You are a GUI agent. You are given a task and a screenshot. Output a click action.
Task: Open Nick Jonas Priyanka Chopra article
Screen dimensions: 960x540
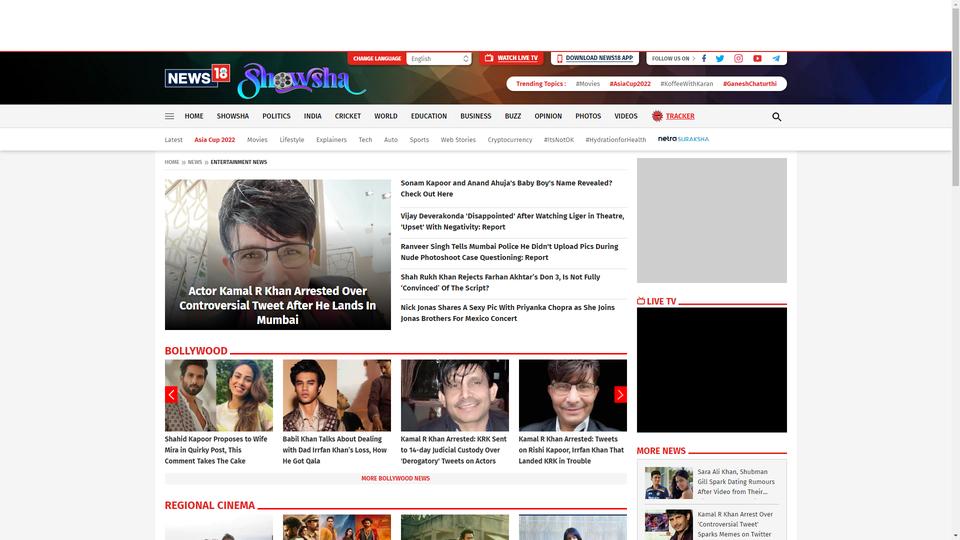point(508,313)
